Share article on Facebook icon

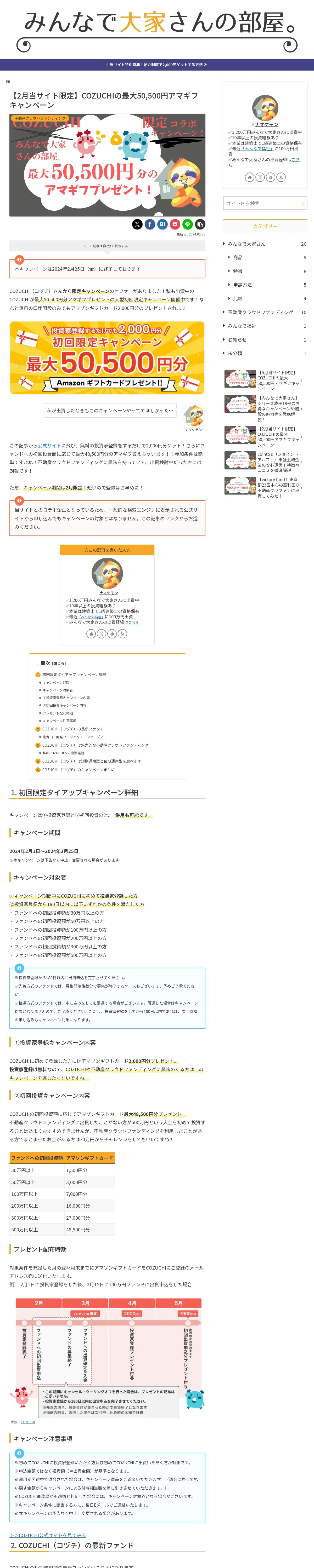150,224
